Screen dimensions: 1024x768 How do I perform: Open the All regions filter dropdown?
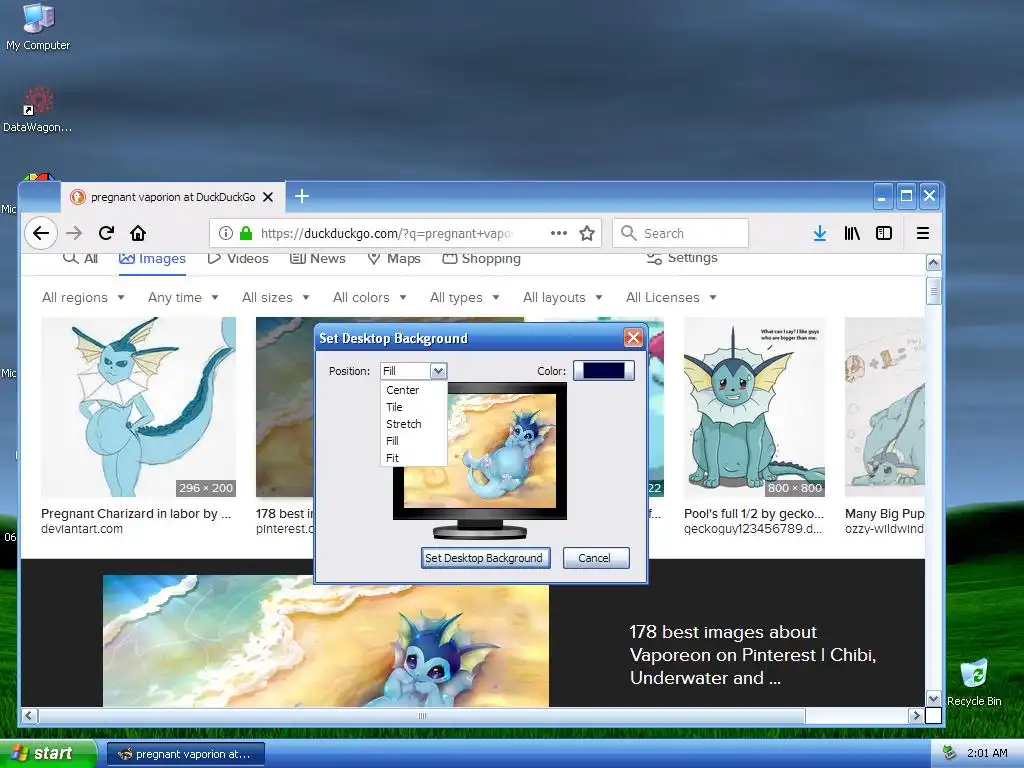[x=83, y=297]
